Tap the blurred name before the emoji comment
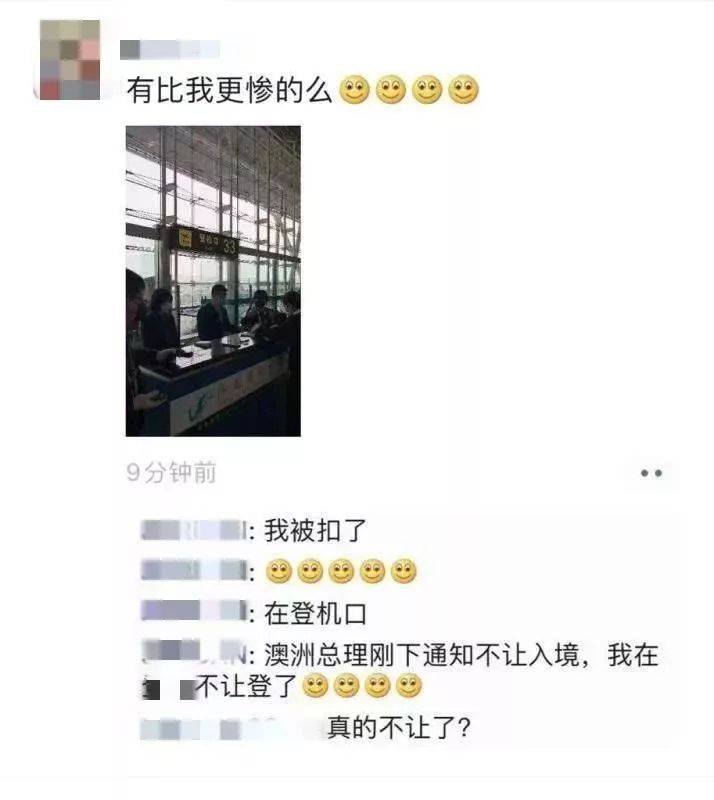Image resolution: width=714 pixels, height=800 pixels. tap(194, 570)
